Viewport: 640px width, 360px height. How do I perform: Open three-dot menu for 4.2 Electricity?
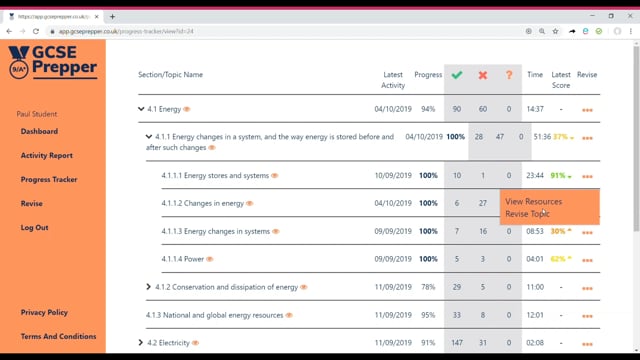pyautogui.click(x=587, y=344)
